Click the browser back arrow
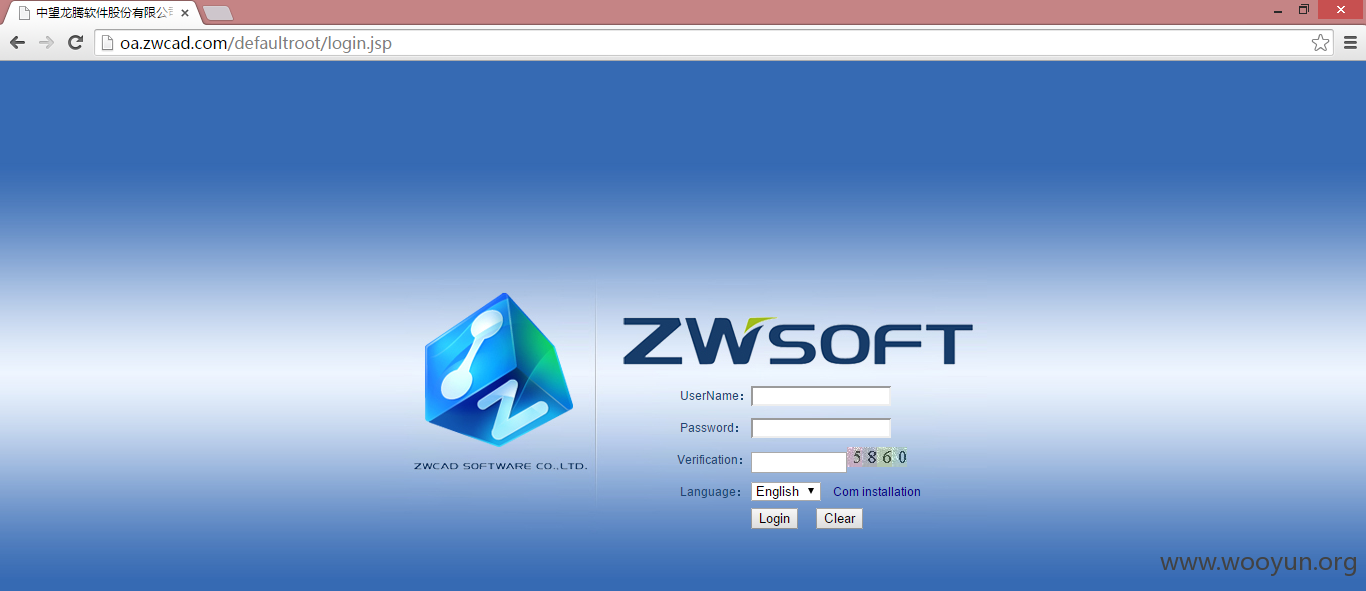Screen dimensions: 1366x591 pyautogui.click(x=17, y=42)
